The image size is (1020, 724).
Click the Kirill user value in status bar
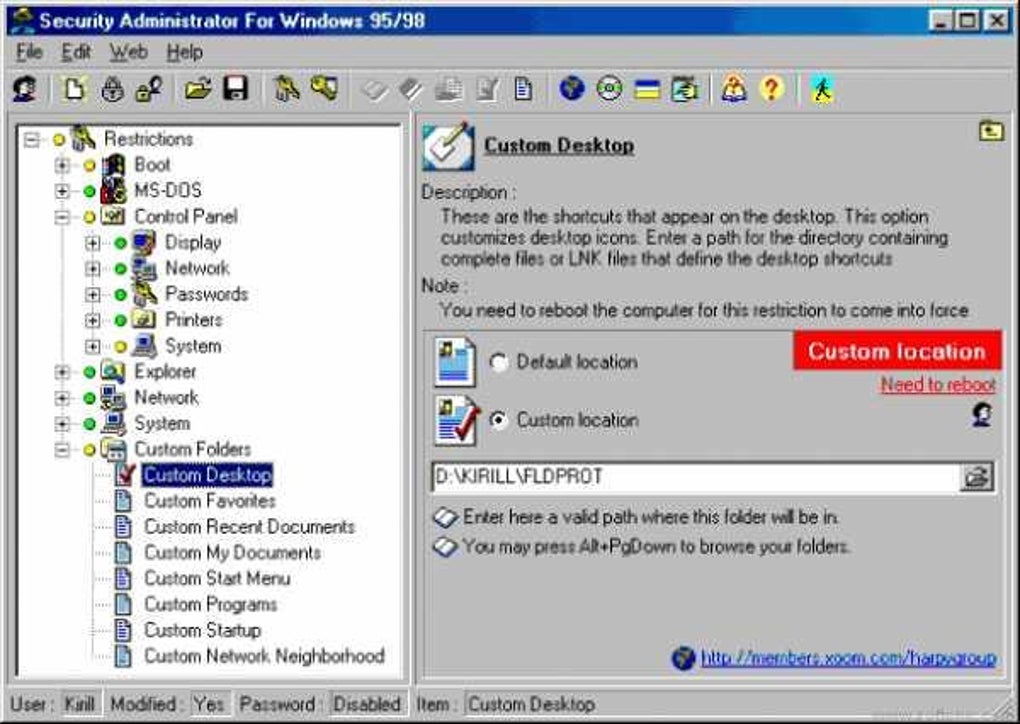79,704
